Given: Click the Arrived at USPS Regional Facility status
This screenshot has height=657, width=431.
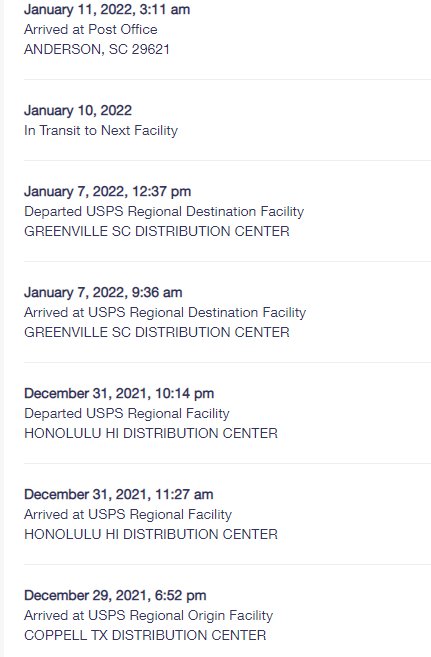Looking at the screenshot, I should (x=128, y=514).
